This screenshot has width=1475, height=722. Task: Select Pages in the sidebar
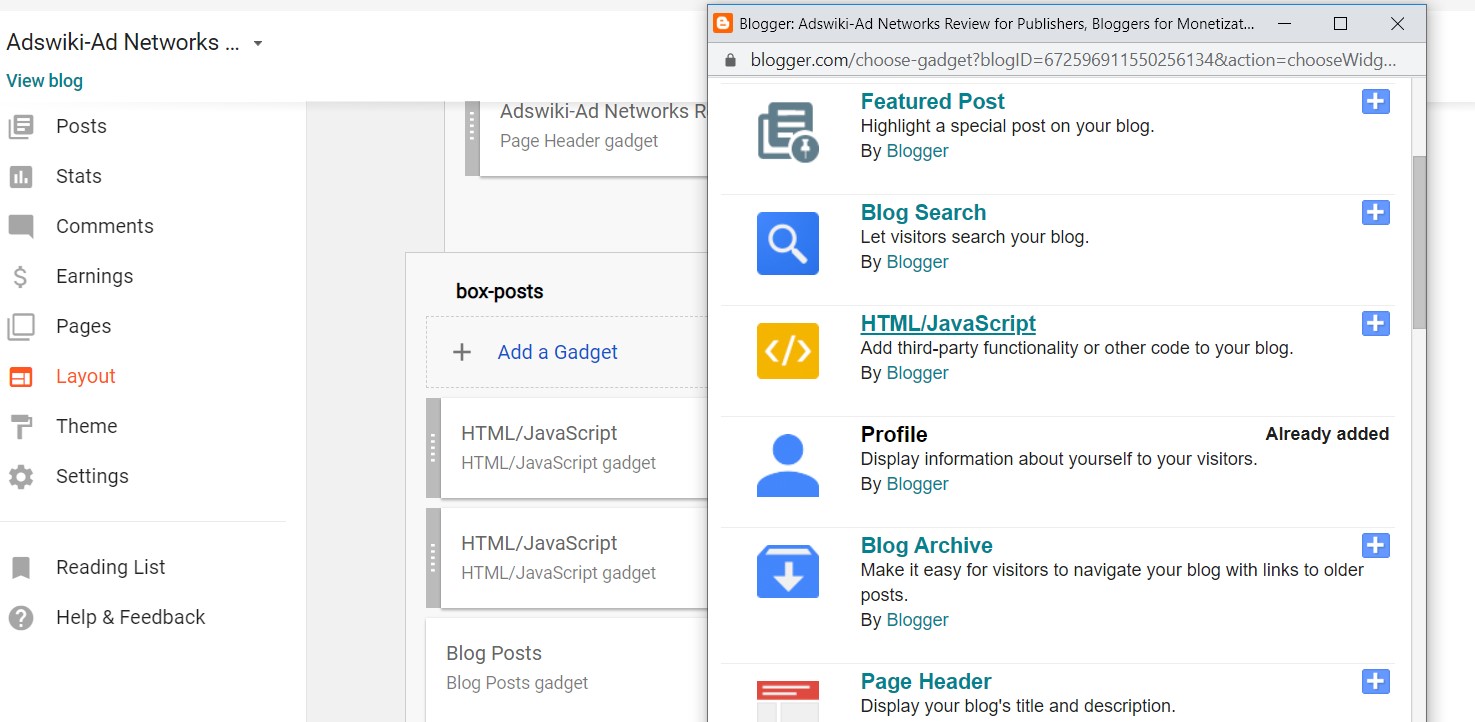[x=83, y=326]
